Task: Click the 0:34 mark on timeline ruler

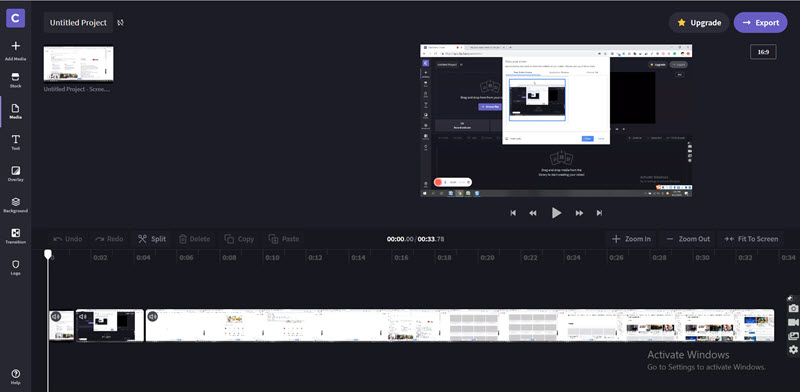Action: click(789, 258)
